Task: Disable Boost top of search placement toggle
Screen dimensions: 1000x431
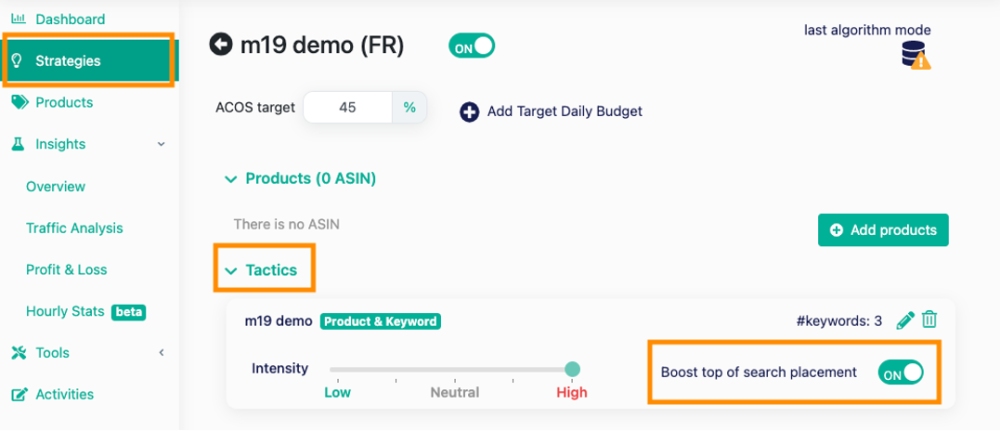Action: pos(900,373)
